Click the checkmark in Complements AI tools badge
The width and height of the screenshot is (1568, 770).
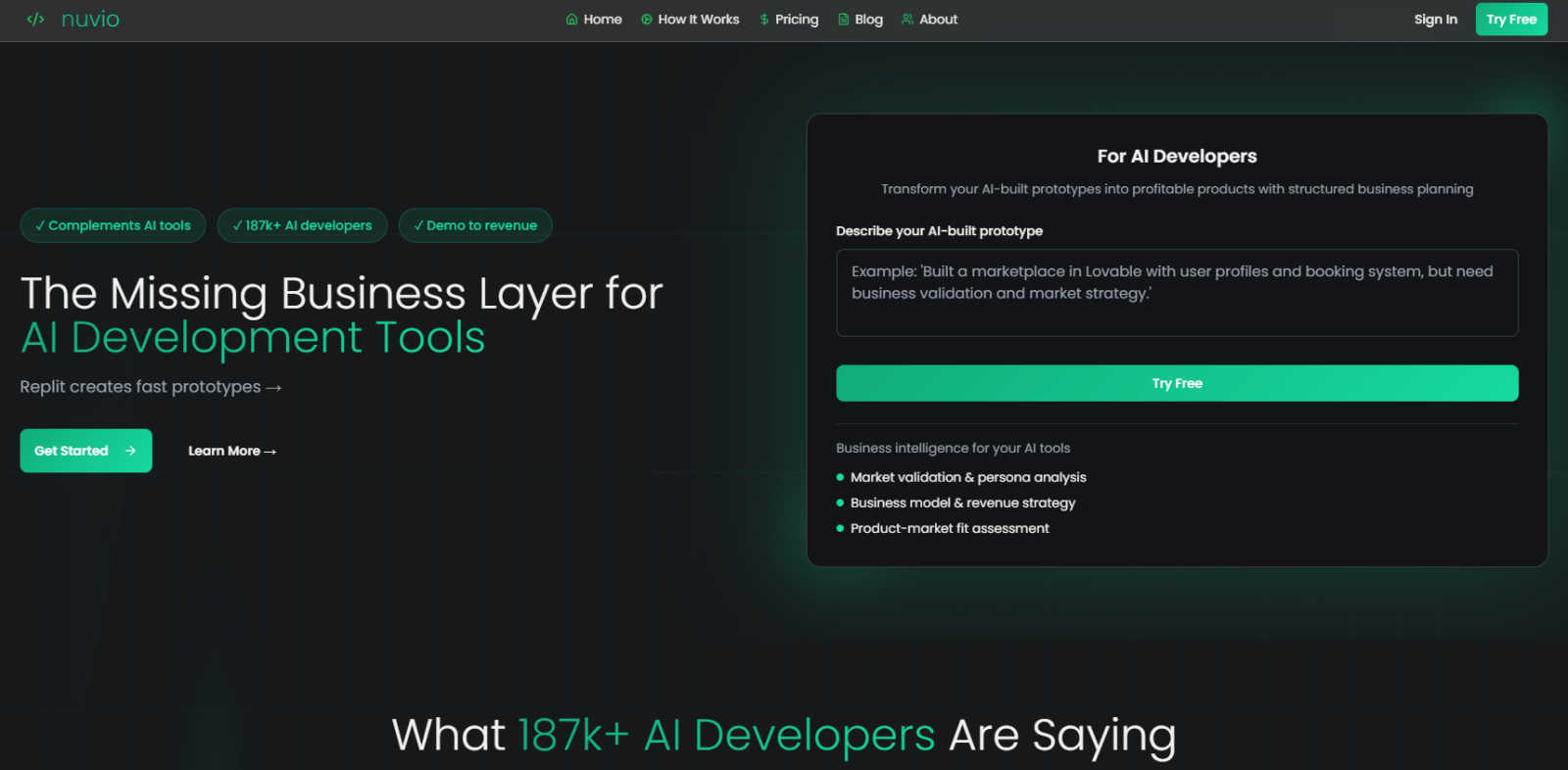point(40,225)
